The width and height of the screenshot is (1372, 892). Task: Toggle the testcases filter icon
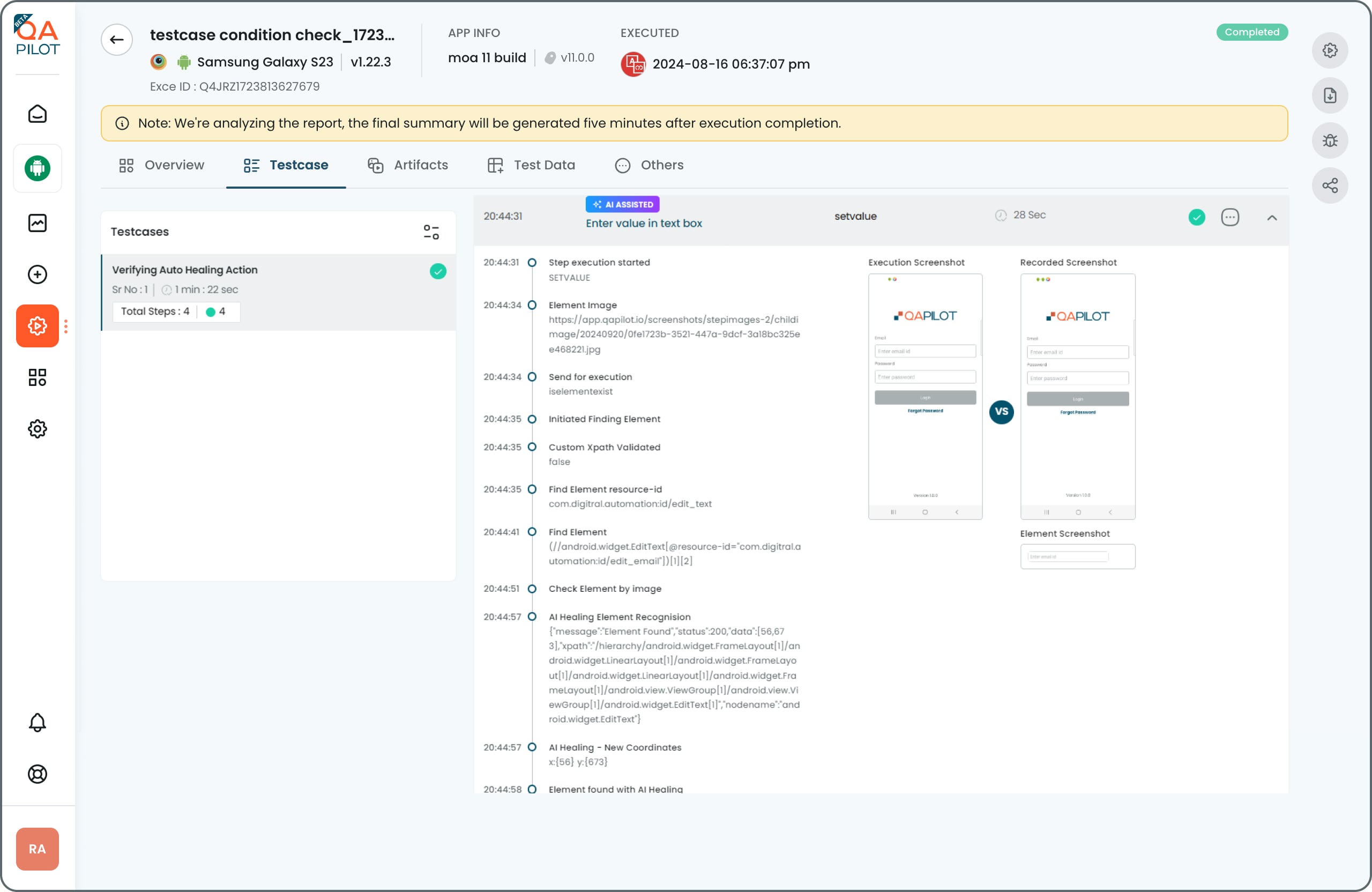(x=431, y=232)
